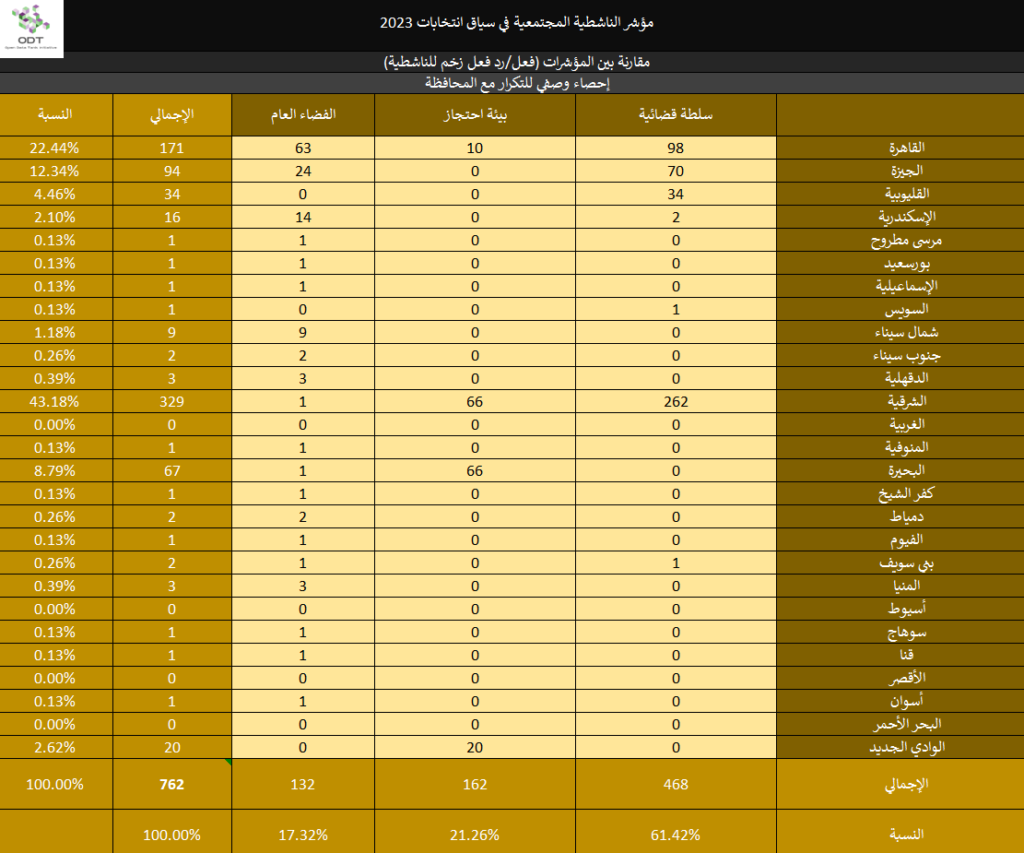This screenshot has width=1024, height=853.
Task: Click the النسبة column header at the top
Action: pyautogui.click(x=55, y=114)
